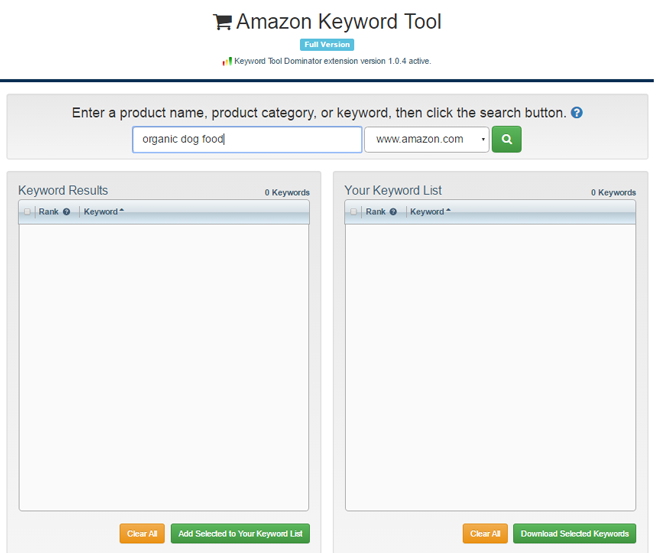Image resolution: width=658 pixels, height=553 pixels.
Task: Click Download Selected Keywords button
Action: click(x=574, y=533)
